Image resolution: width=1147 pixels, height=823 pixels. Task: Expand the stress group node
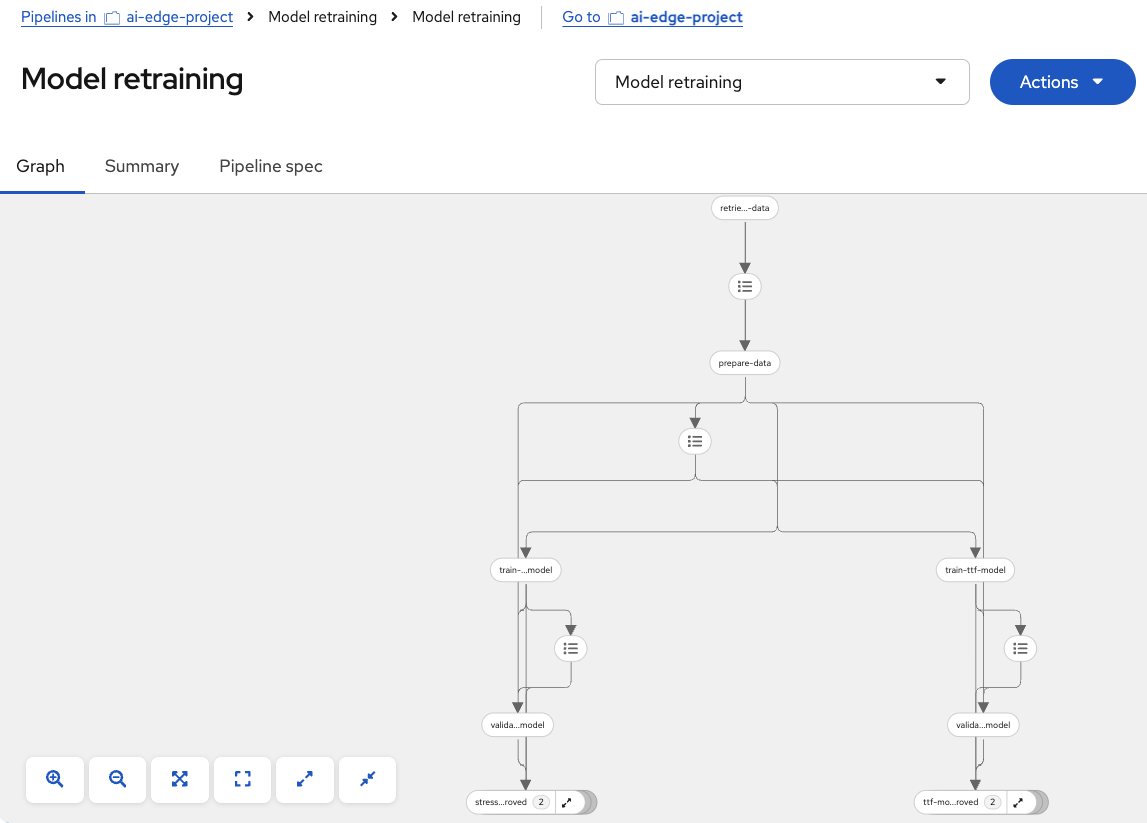click(567, 802)
